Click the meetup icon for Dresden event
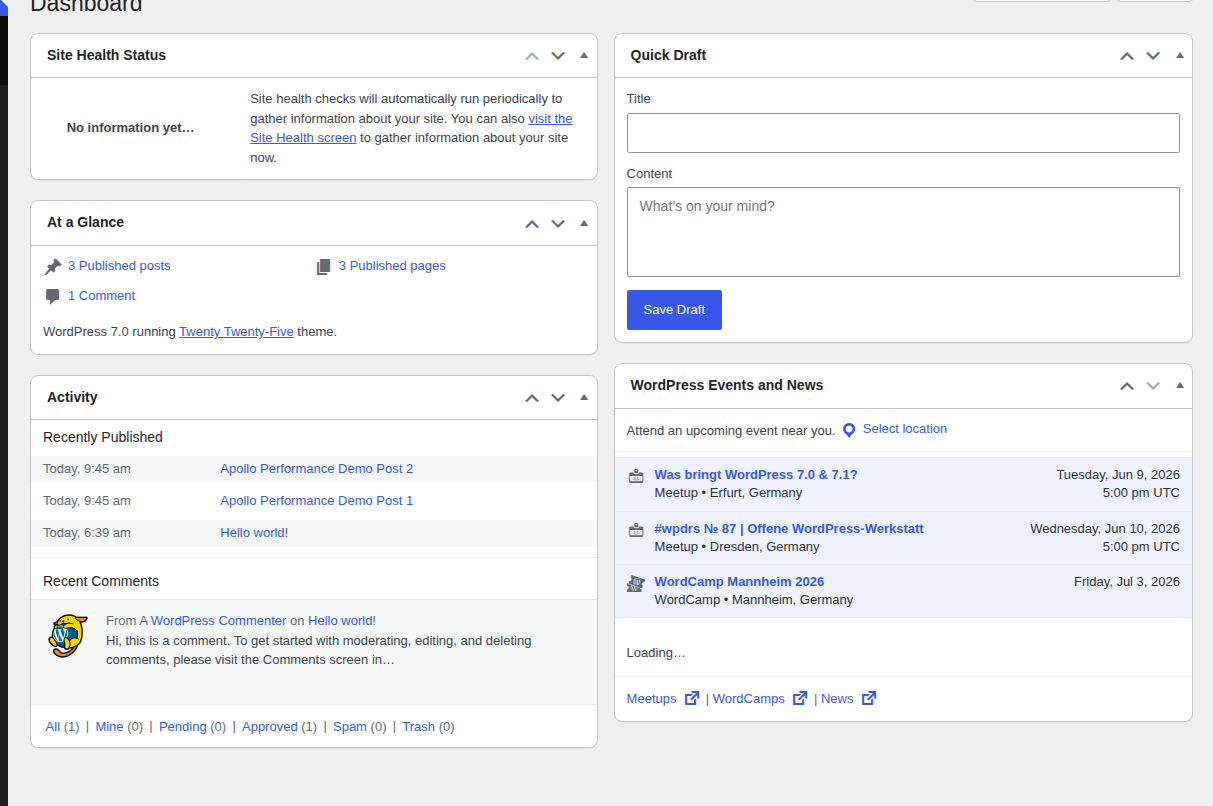 tap(635, 530)
